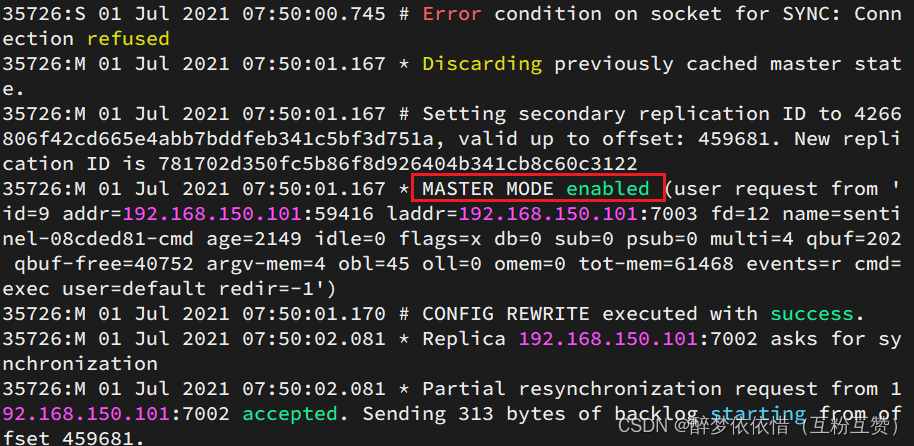The height and width of the screenshot is (446, 914).
Task: Click the magenta IP after addr=
Action: [212, 214]
